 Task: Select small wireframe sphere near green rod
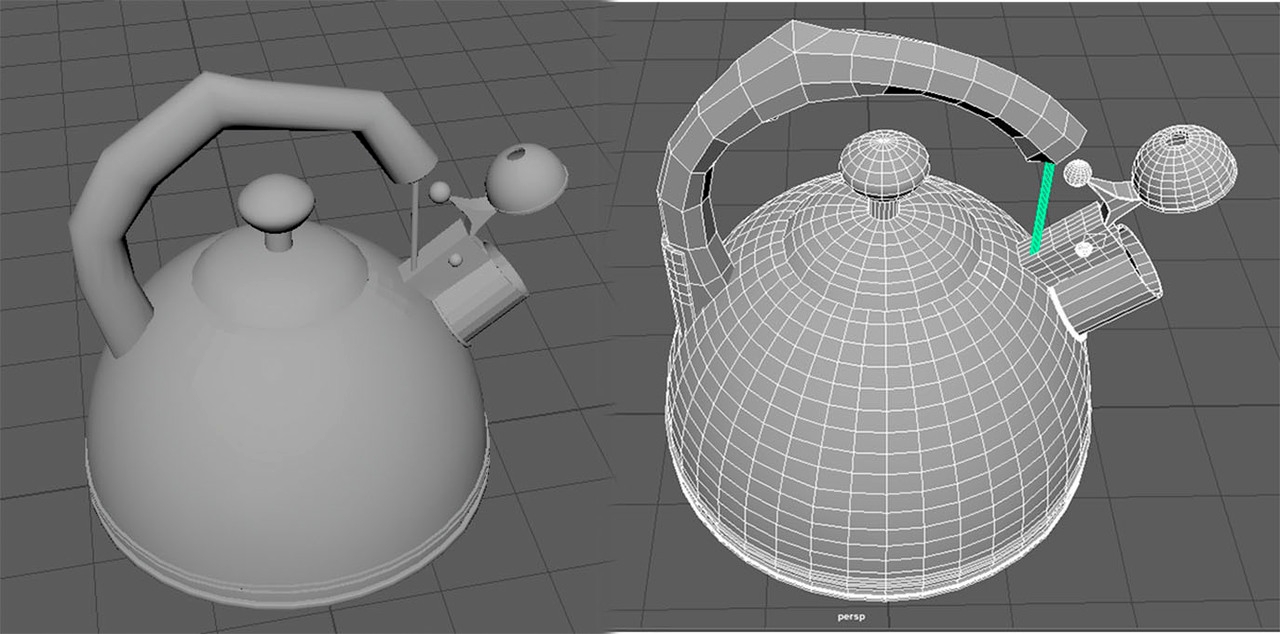pos(1076,173)
